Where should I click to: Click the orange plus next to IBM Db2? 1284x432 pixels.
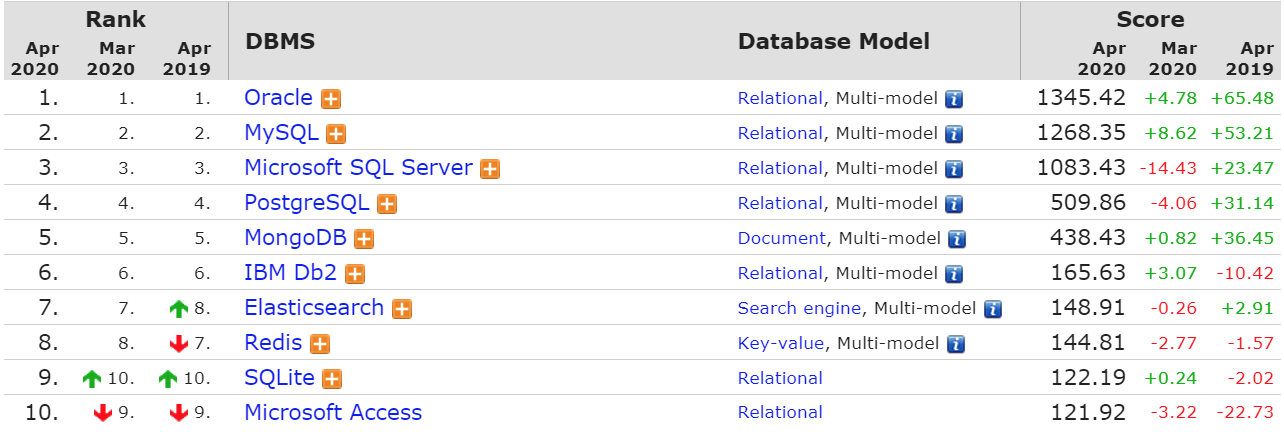pos(355,274)
